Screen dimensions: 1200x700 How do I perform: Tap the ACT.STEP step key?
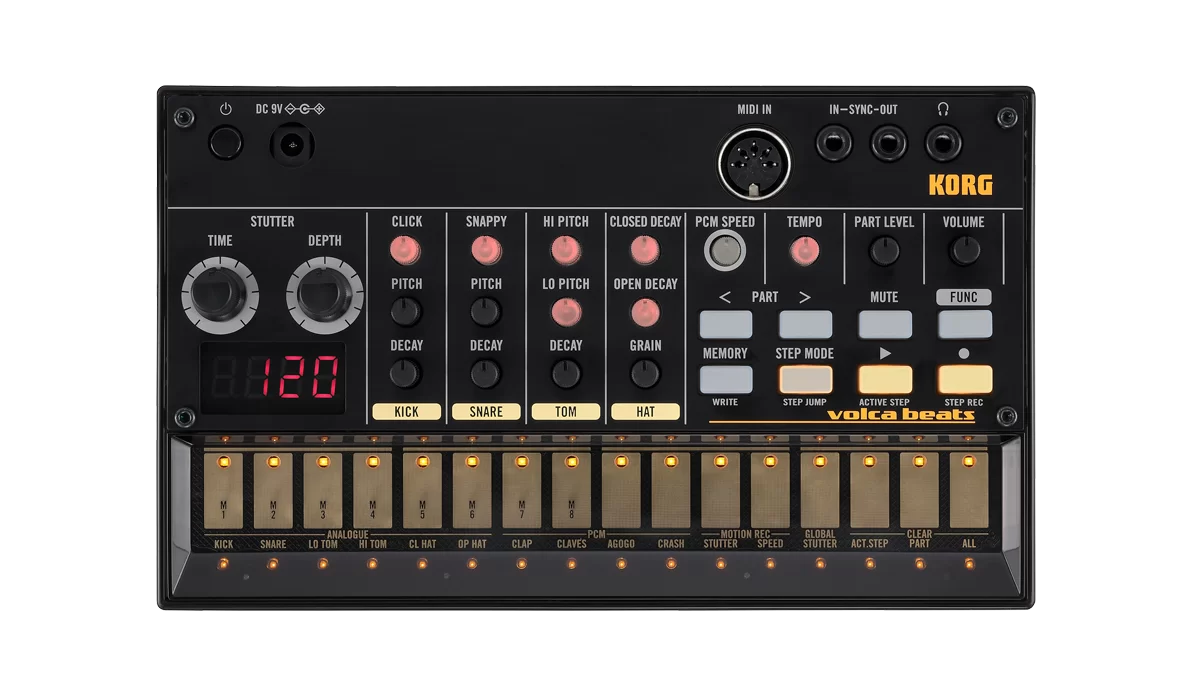click(x=870, y=490)
